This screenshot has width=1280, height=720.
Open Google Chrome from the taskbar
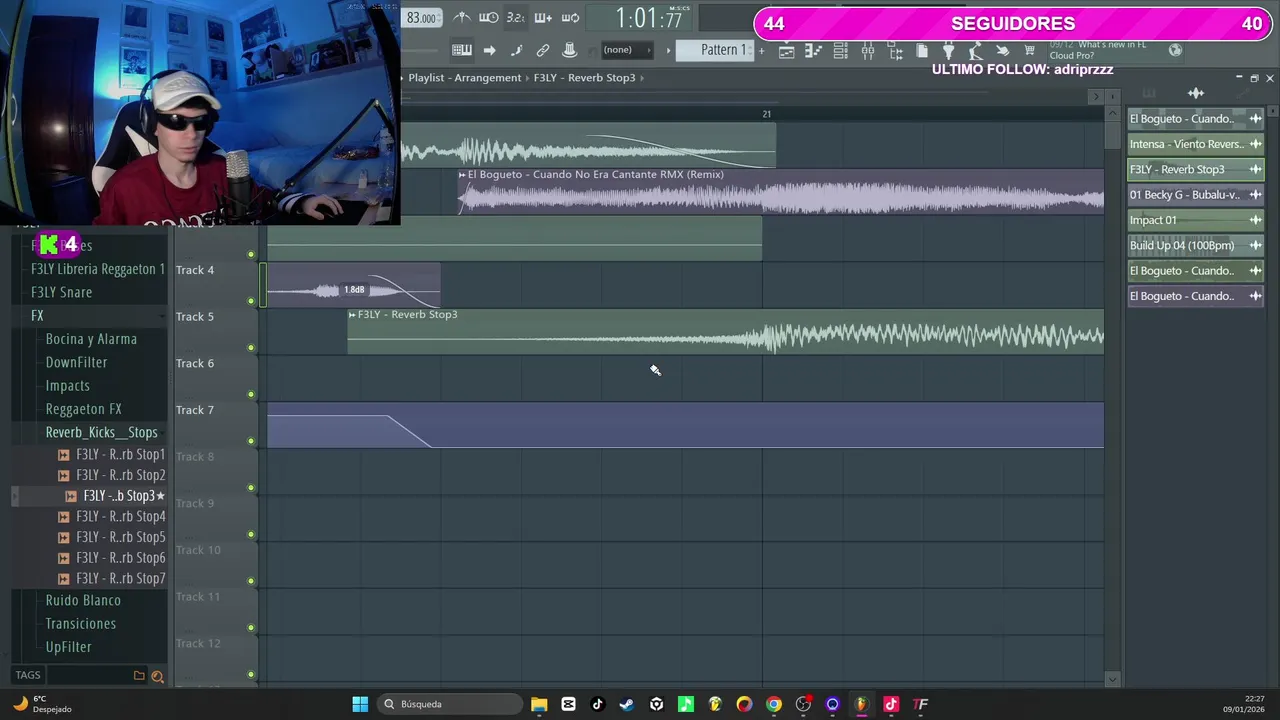click(773, 704)
